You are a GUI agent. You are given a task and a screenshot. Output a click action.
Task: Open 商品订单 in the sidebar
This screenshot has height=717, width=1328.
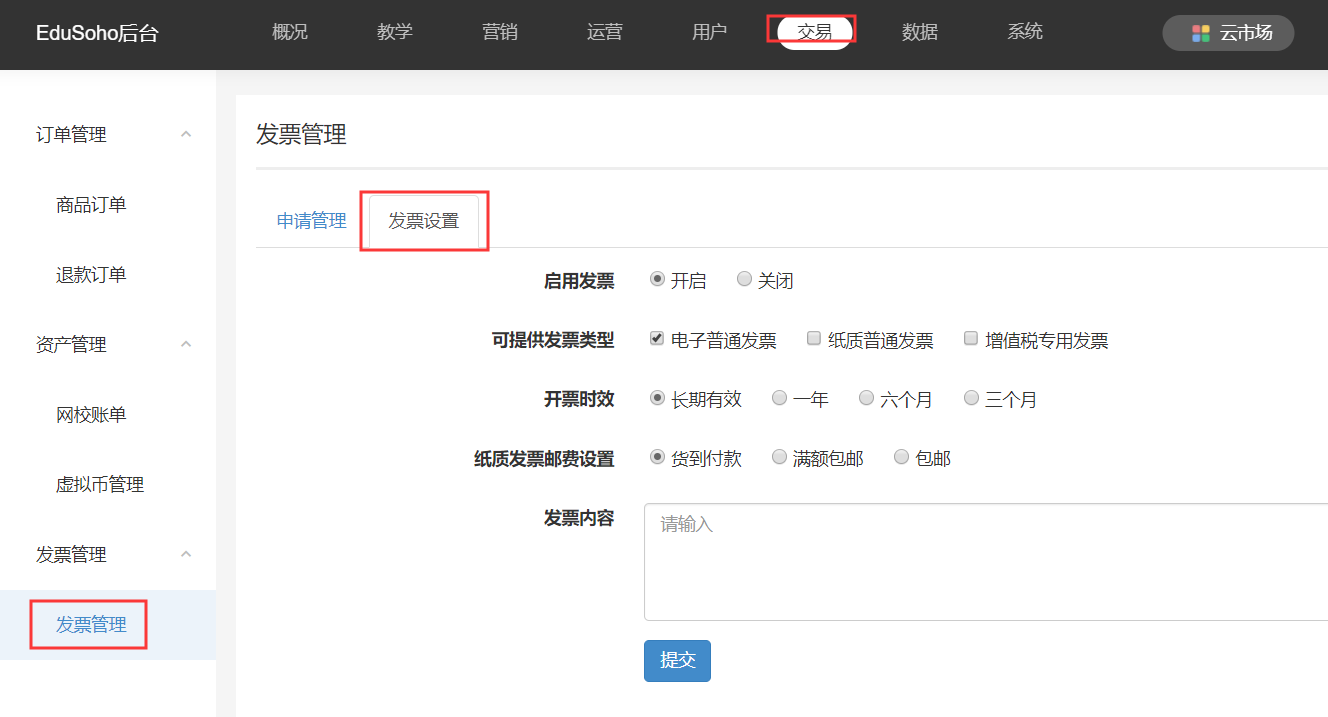[91, 205]
